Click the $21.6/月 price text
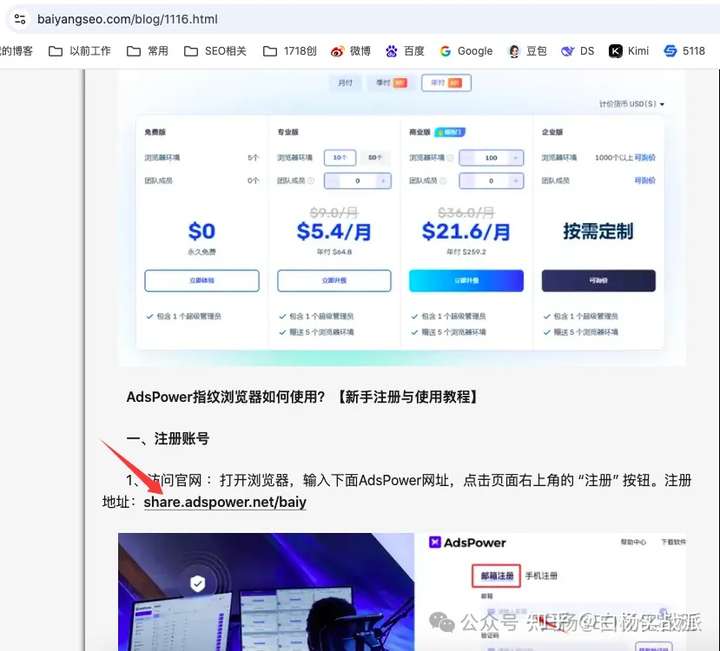The image size is (720, 651). pyautogui.click(x=466, y=231)
